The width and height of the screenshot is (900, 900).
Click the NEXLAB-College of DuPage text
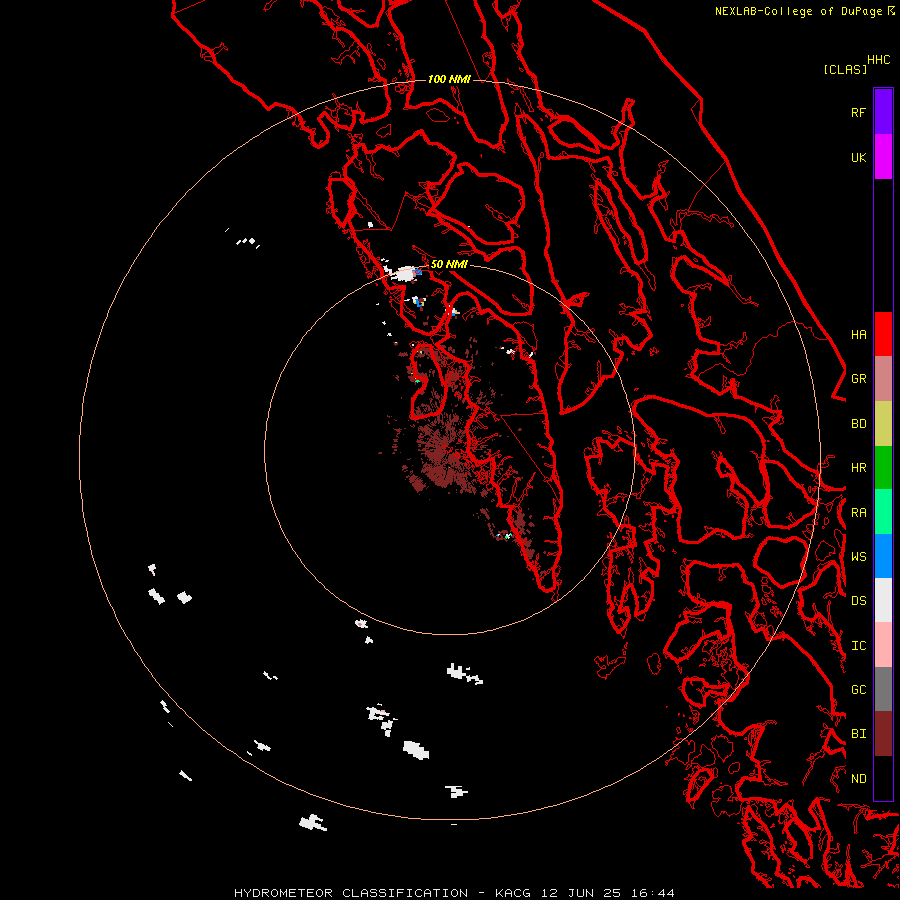coord(800,11)
